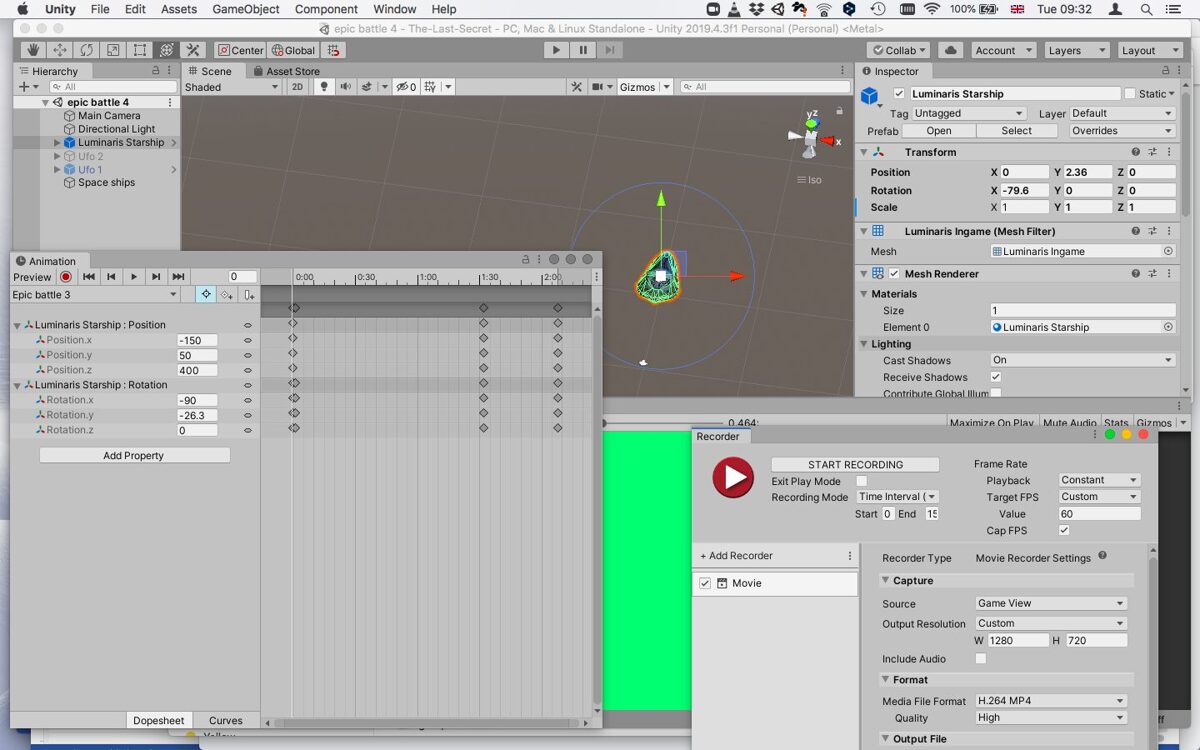The width and height of the screenshot is (1200, 750).
Task: Go to next keyframe
Action: (x=155, y=277)
